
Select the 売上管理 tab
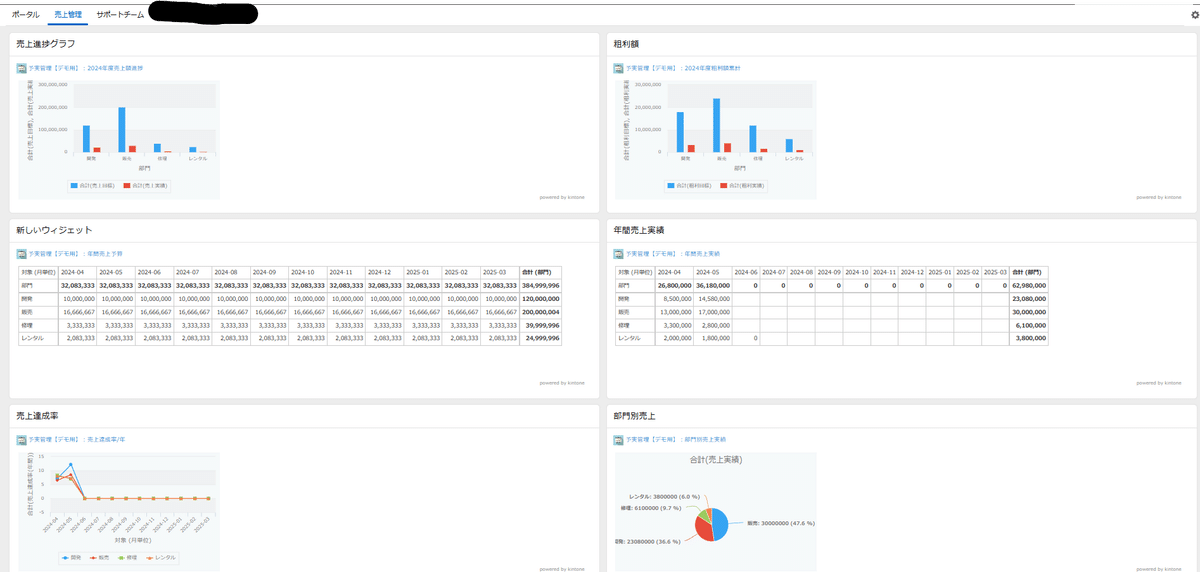click(x=68, y=15)
